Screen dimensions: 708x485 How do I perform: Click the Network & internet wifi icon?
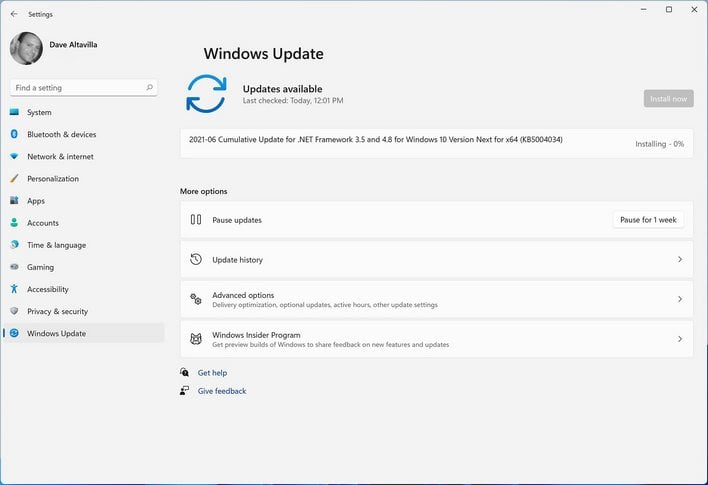point(14,156)
